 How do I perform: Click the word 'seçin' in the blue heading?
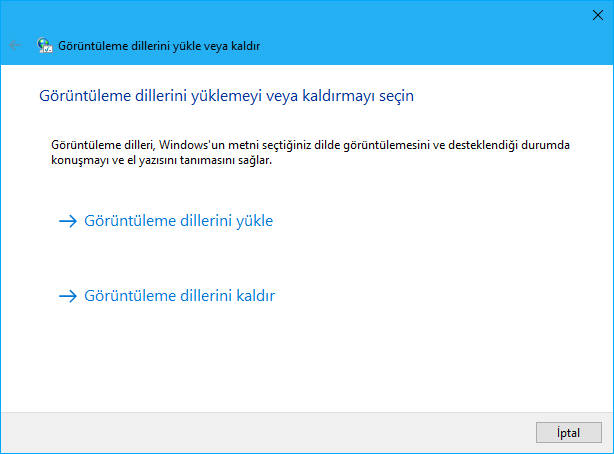[396, 96]
